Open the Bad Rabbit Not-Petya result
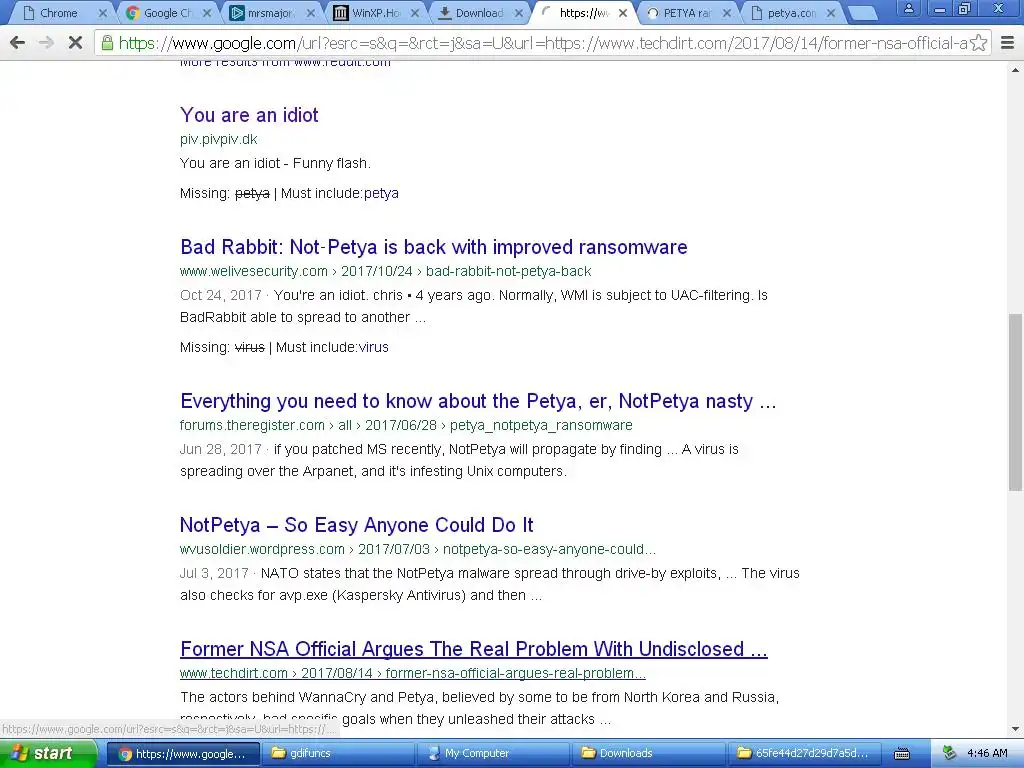This screenshot has width=1024, height=768. (434, 247)
